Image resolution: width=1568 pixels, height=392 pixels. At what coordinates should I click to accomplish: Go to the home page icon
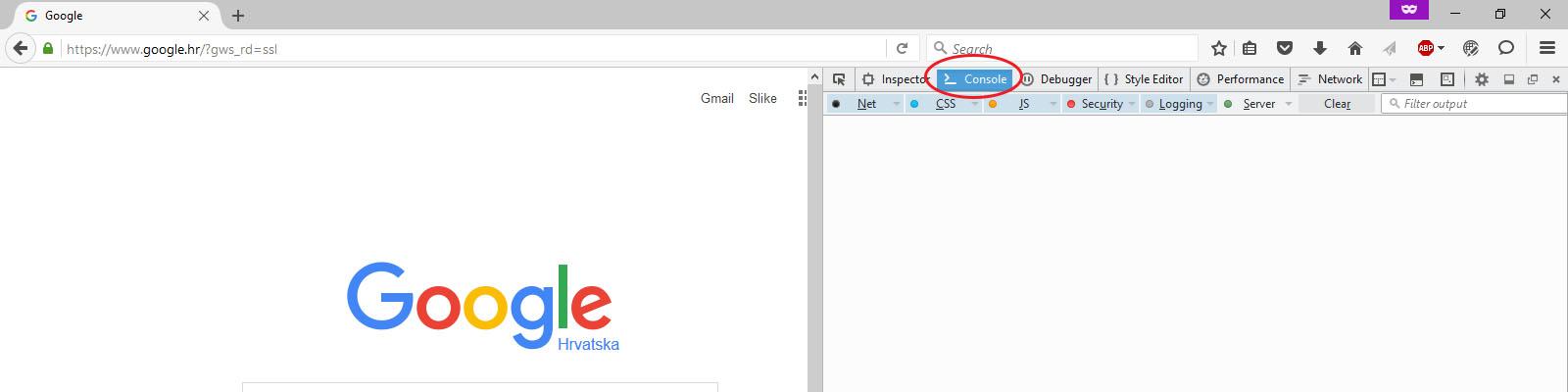1355,48
